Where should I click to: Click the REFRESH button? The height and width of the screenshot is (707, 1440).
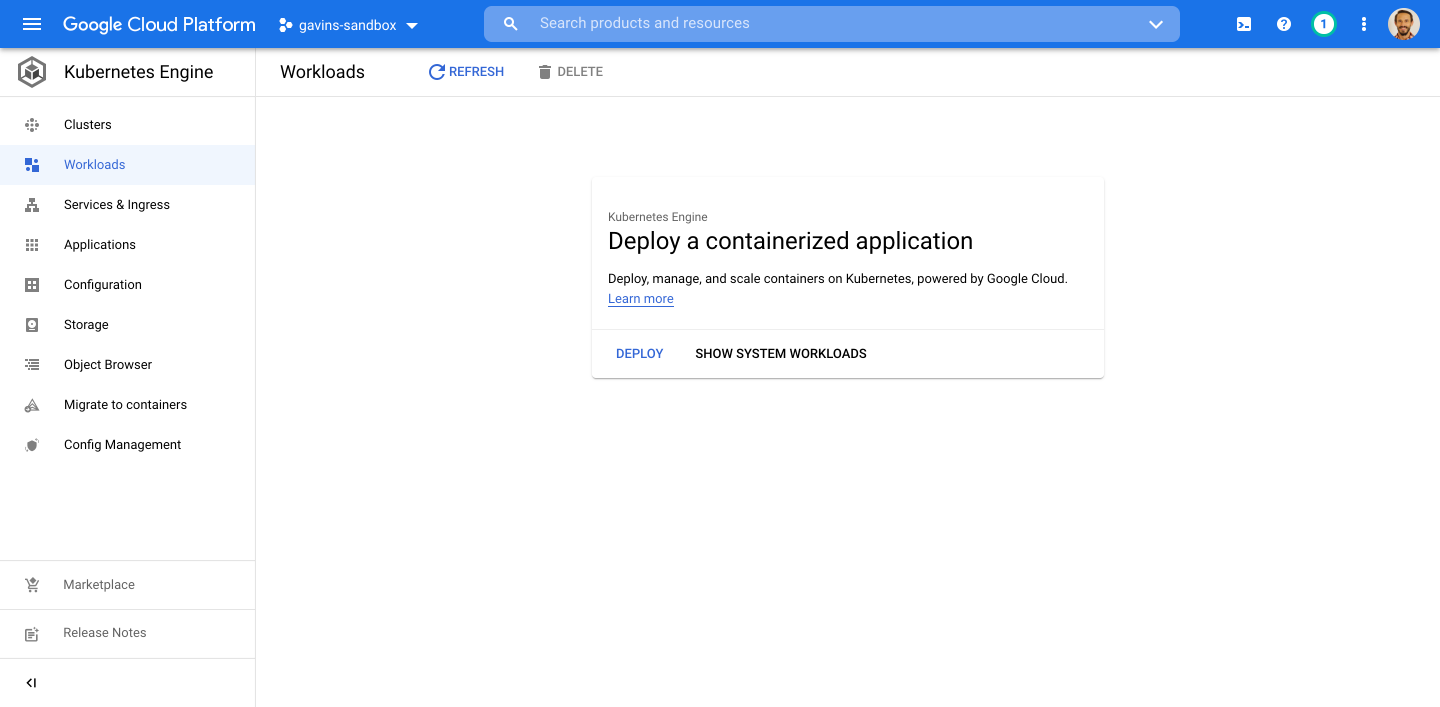466,72
